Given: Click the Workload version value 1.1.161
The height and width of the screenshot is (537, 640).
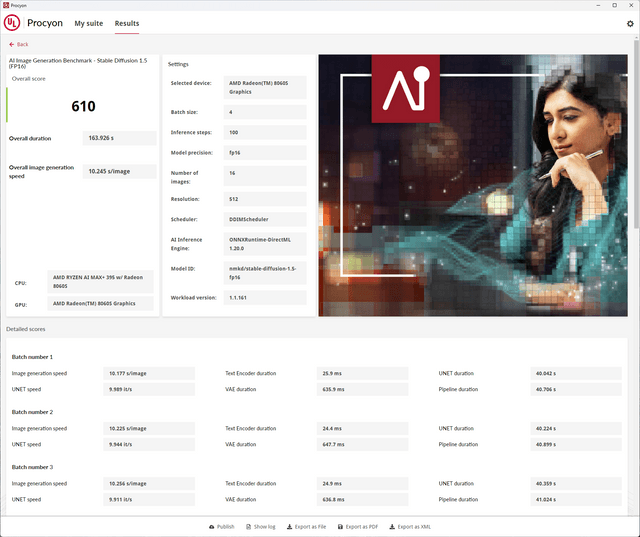Looking at the screenshot, I should (x=265, y=297).
